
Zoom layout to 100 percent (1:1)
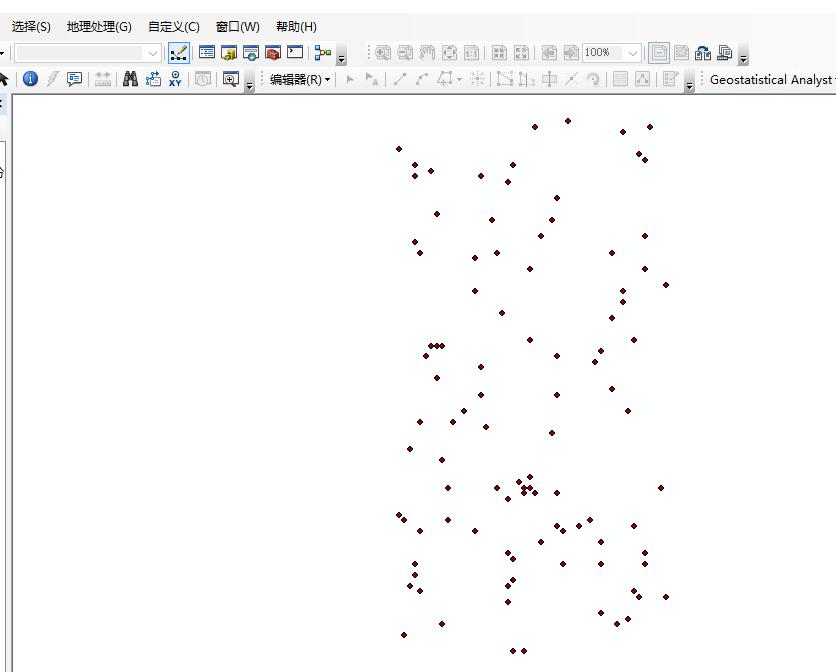tap(471, 52)
